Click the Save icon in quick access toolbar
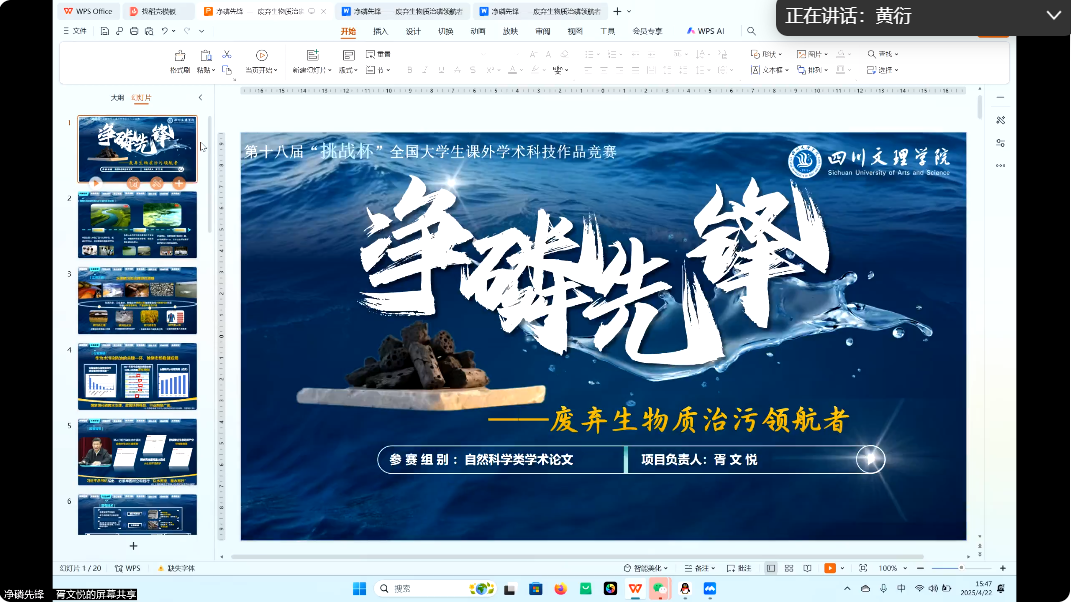 (105, 31)
